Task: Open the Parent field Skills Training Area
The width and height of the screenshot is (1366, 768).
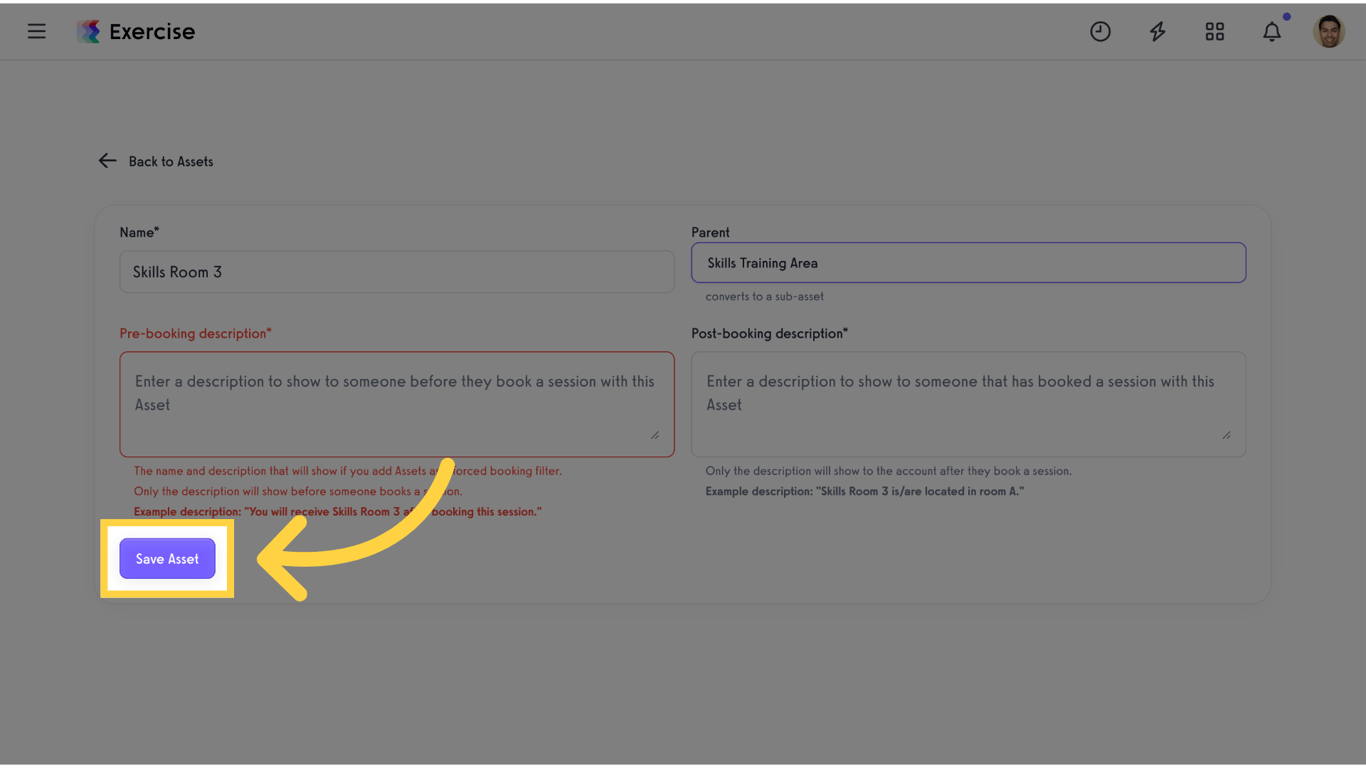Action: (968, 263)
